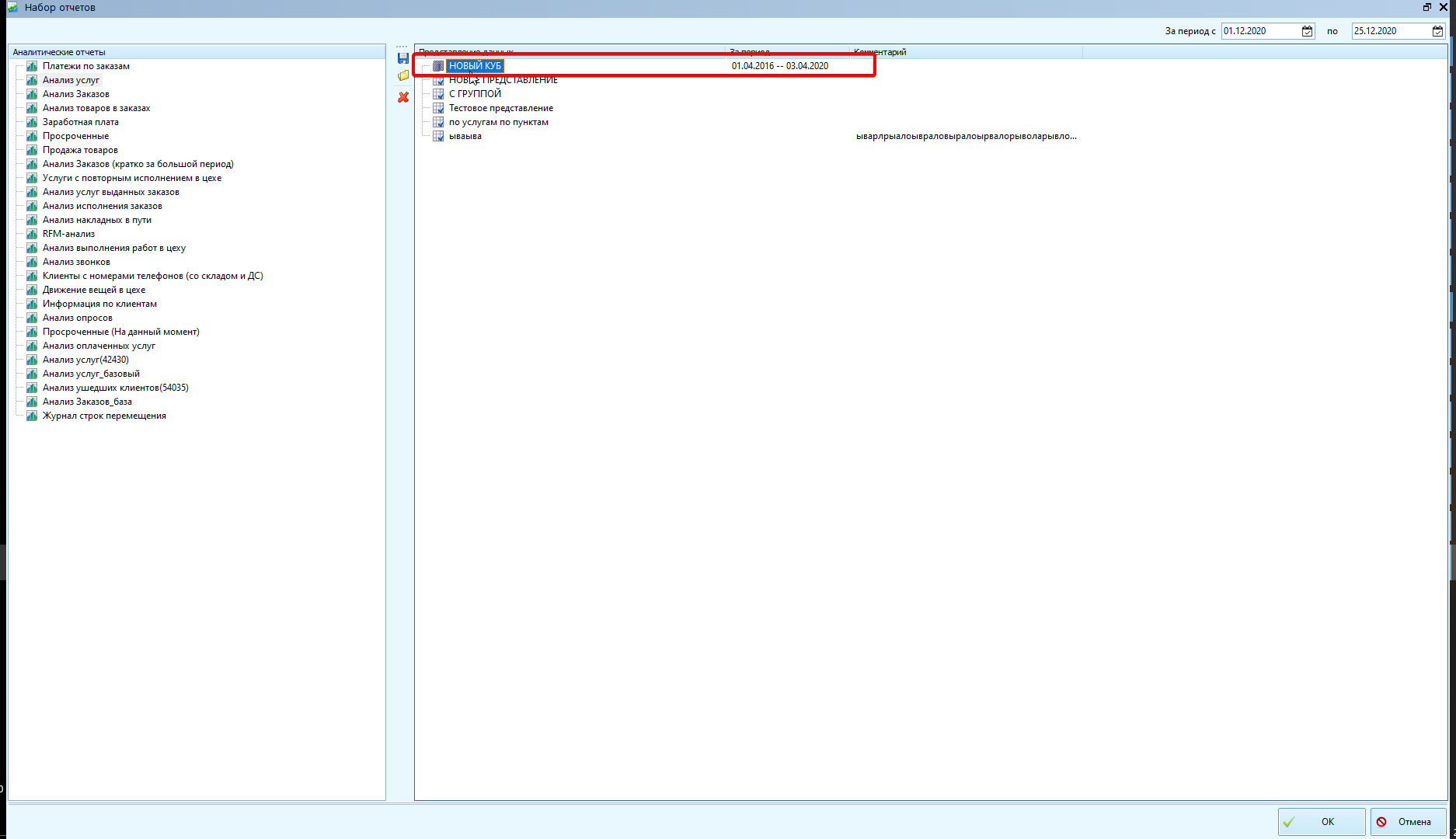1456x839 pixels.
Task: Click the Аналитические отчеты panel header
Action: point(197,52)
